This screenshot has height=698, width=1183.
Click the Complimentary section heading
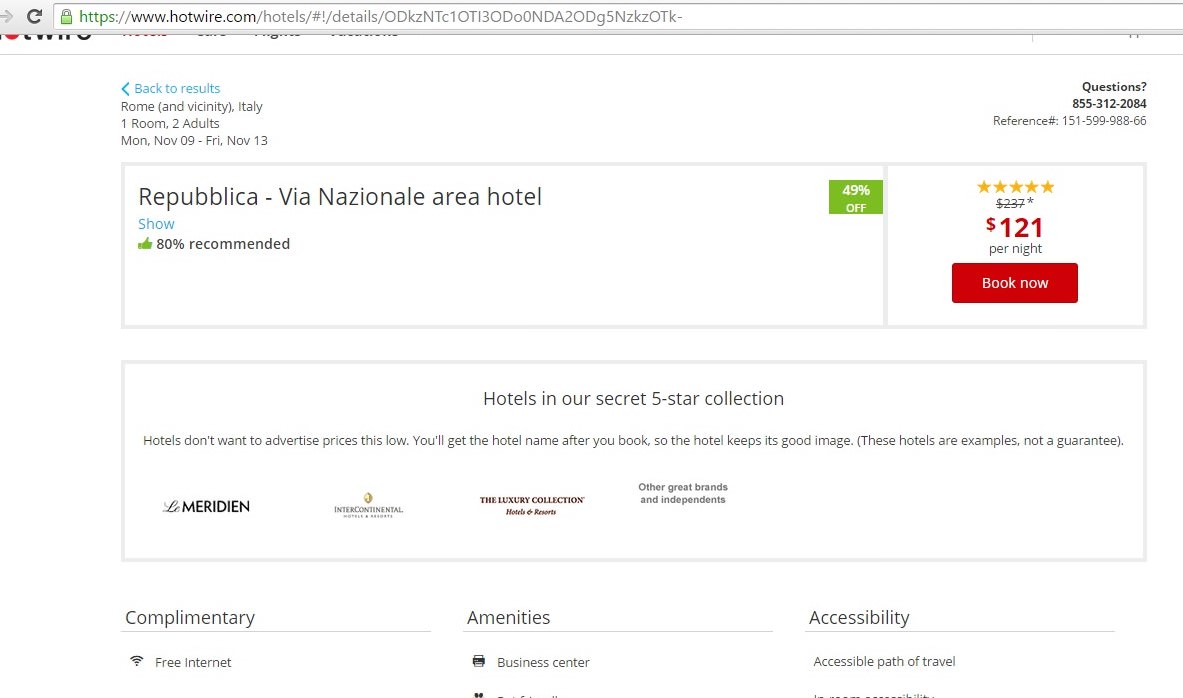tap(190, 617)
